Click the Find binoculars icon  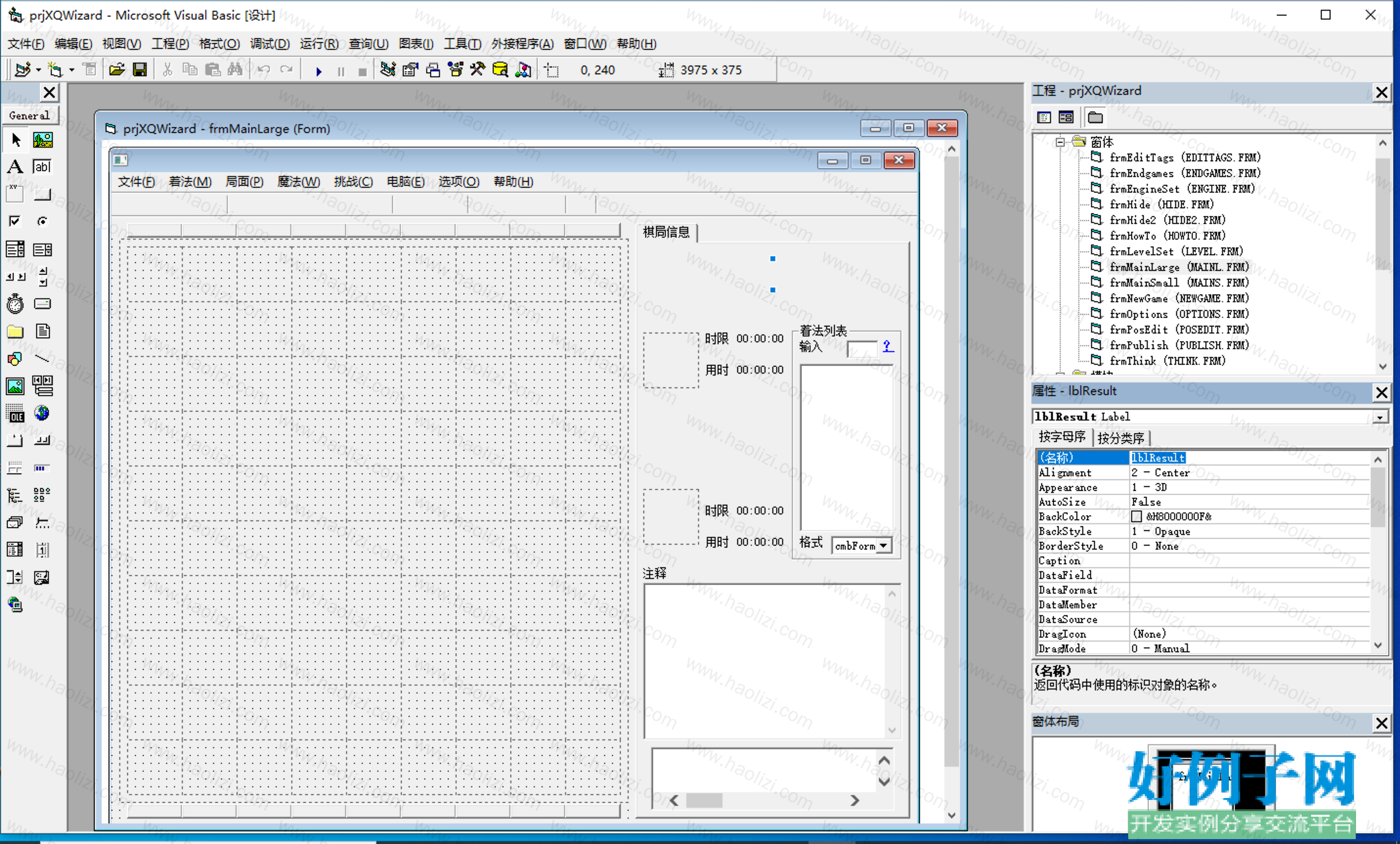tap(235, 70)
